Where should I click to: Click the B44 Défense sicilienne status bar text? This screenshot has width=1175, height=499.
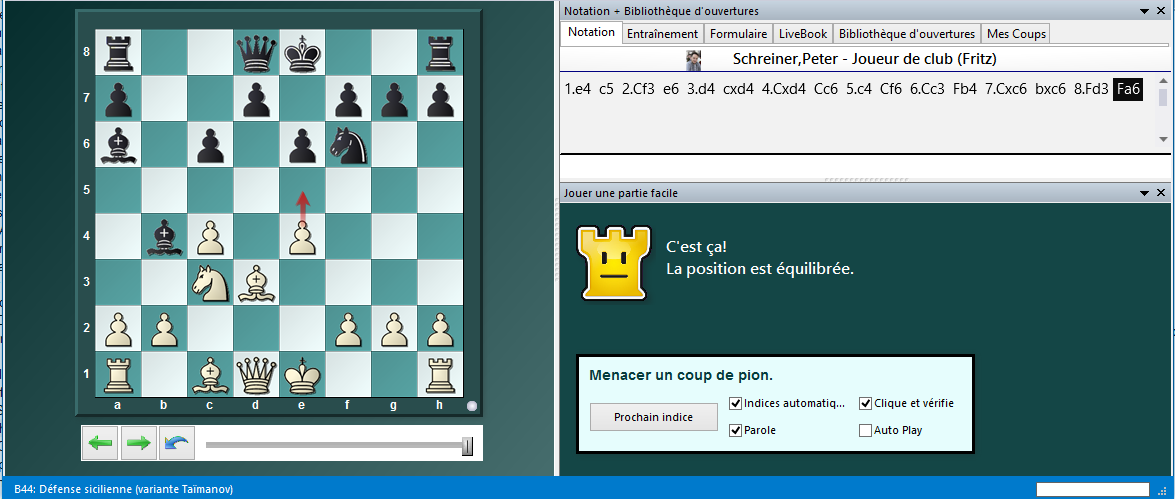(x=124, y=489)
